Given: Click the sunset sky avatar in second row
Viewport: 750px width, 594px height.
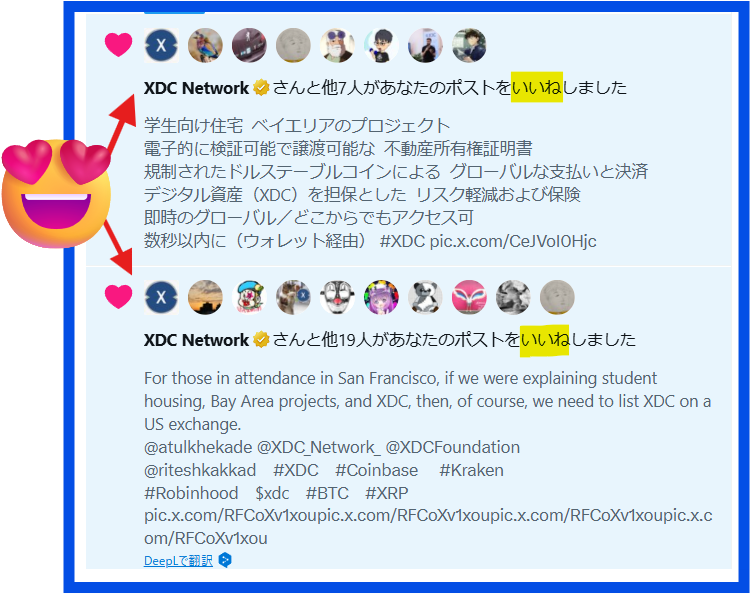Looking at the screenshot, I should [x=205, y=297].
